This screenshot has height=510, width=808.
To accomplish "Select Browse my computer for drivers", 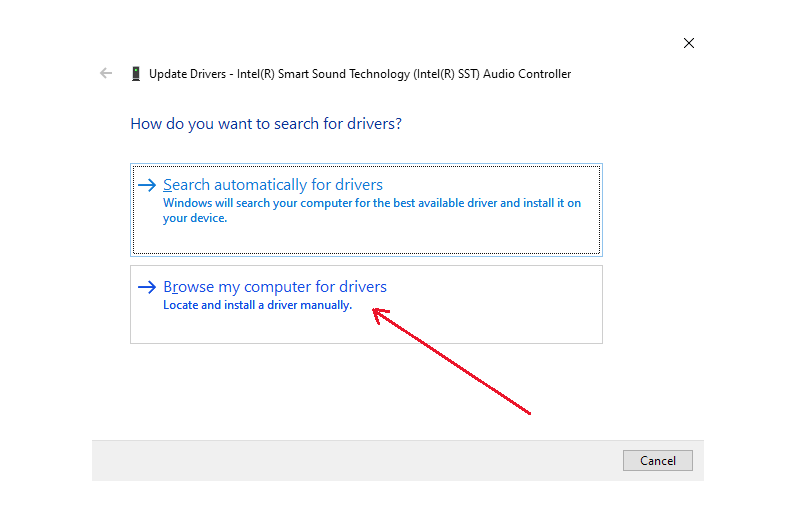I will [x=366, y=304].
